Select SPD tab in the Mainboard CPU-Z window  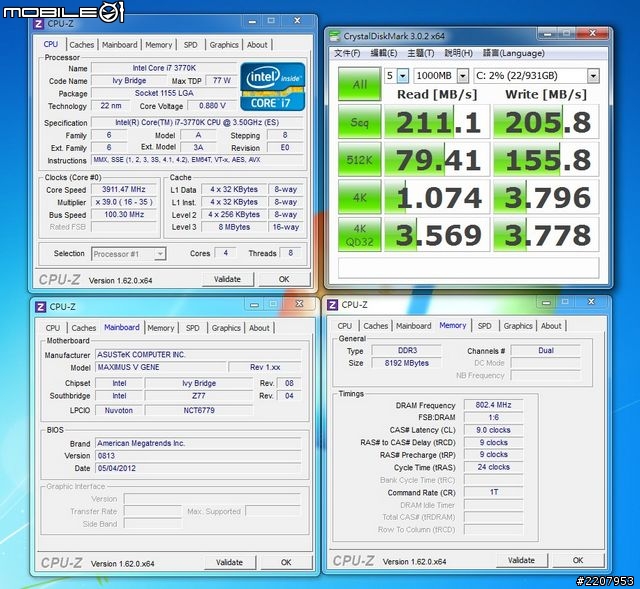pos(193,328)
